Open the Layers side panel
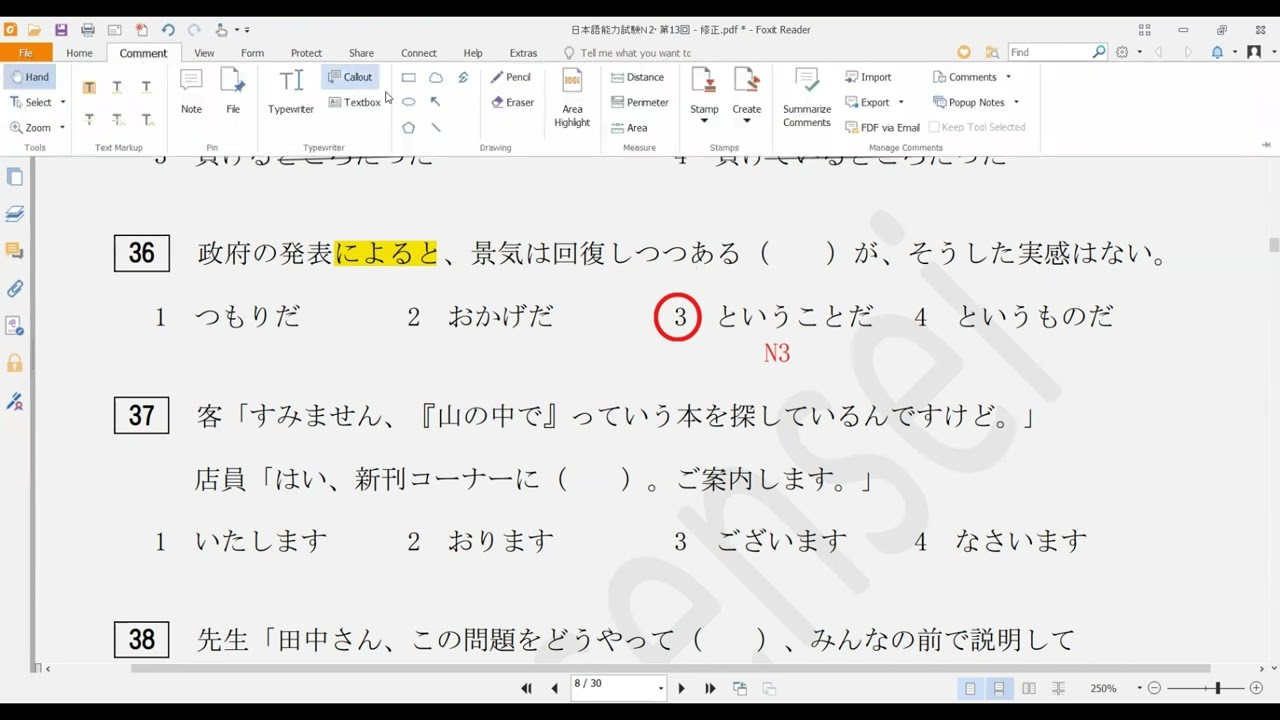Viewport: 1280px width, 720px height. [x=15, y=214]
